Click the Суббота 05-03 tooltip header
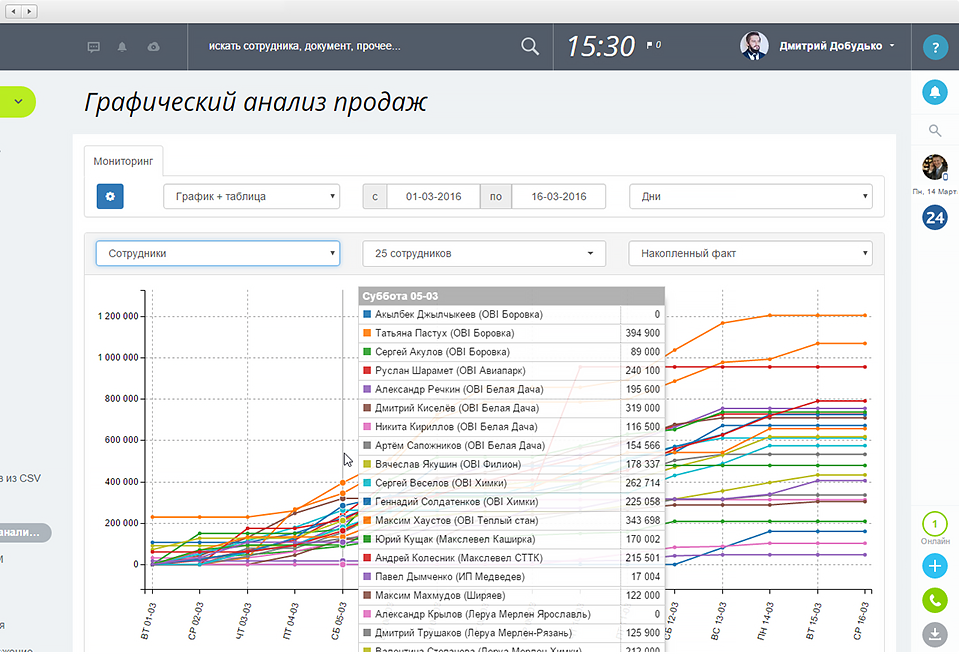The height and width of the screenshot is (654, 959). coord(511,296)
